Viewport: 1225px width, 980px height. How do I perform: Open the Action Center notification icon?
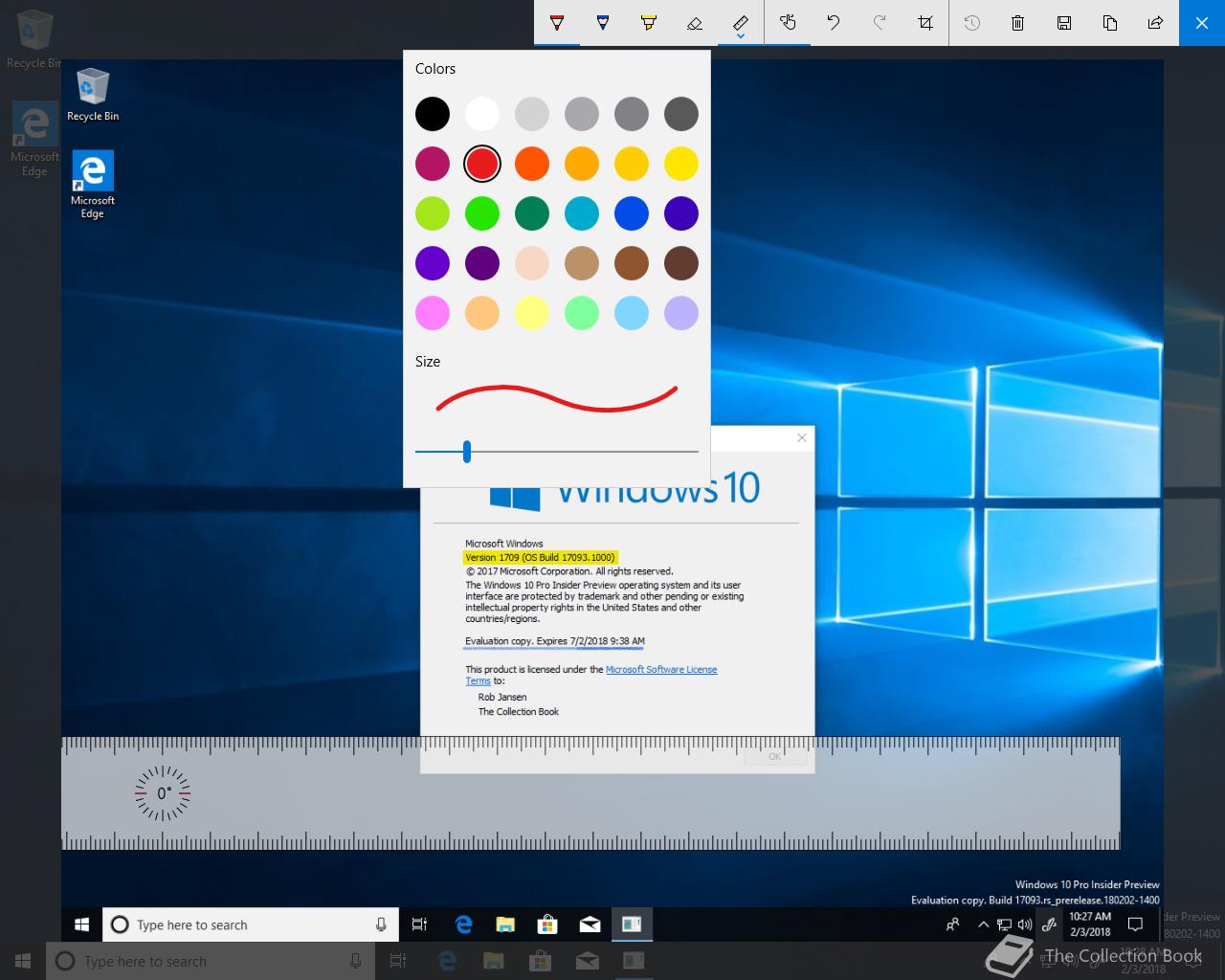coord(1136,924)
